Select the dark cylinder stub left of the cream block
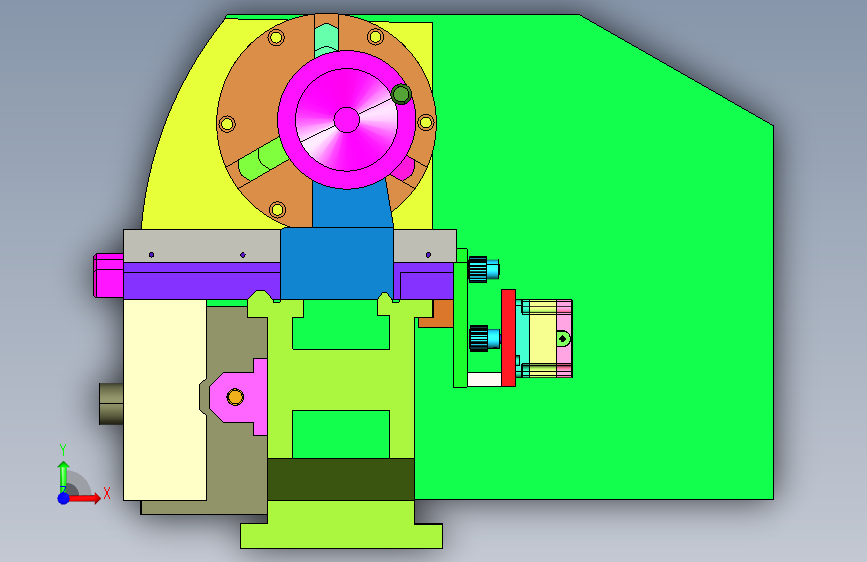867x562 pixels. click(111, 404)
